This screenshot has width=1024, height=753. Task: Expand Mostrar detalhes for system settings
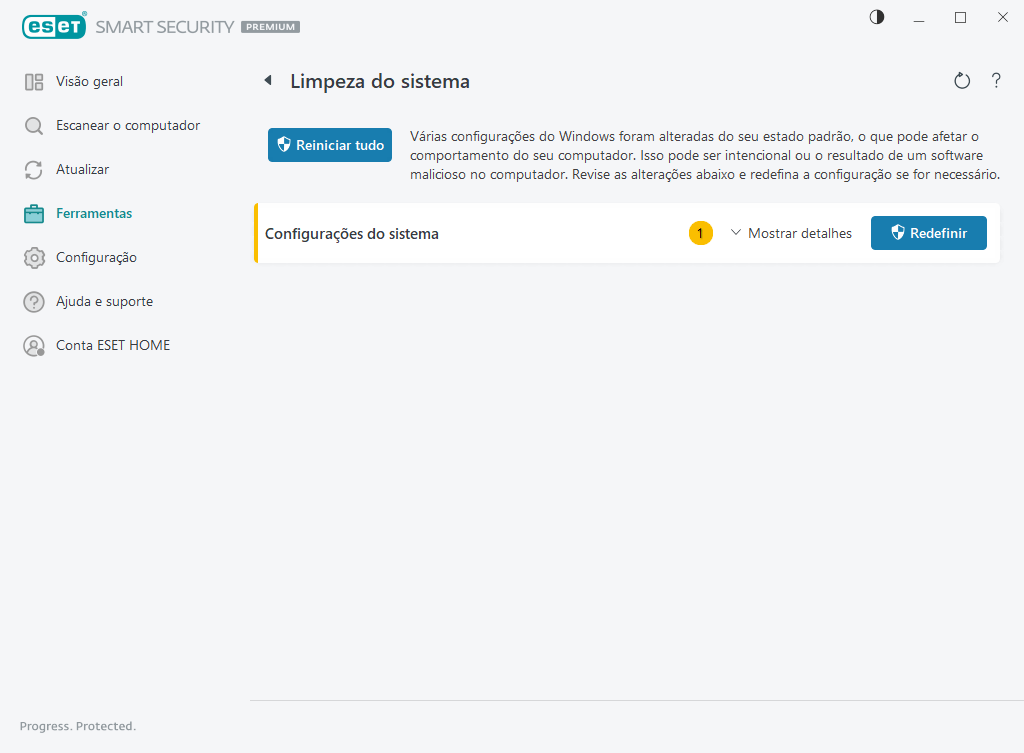[791, 233]
